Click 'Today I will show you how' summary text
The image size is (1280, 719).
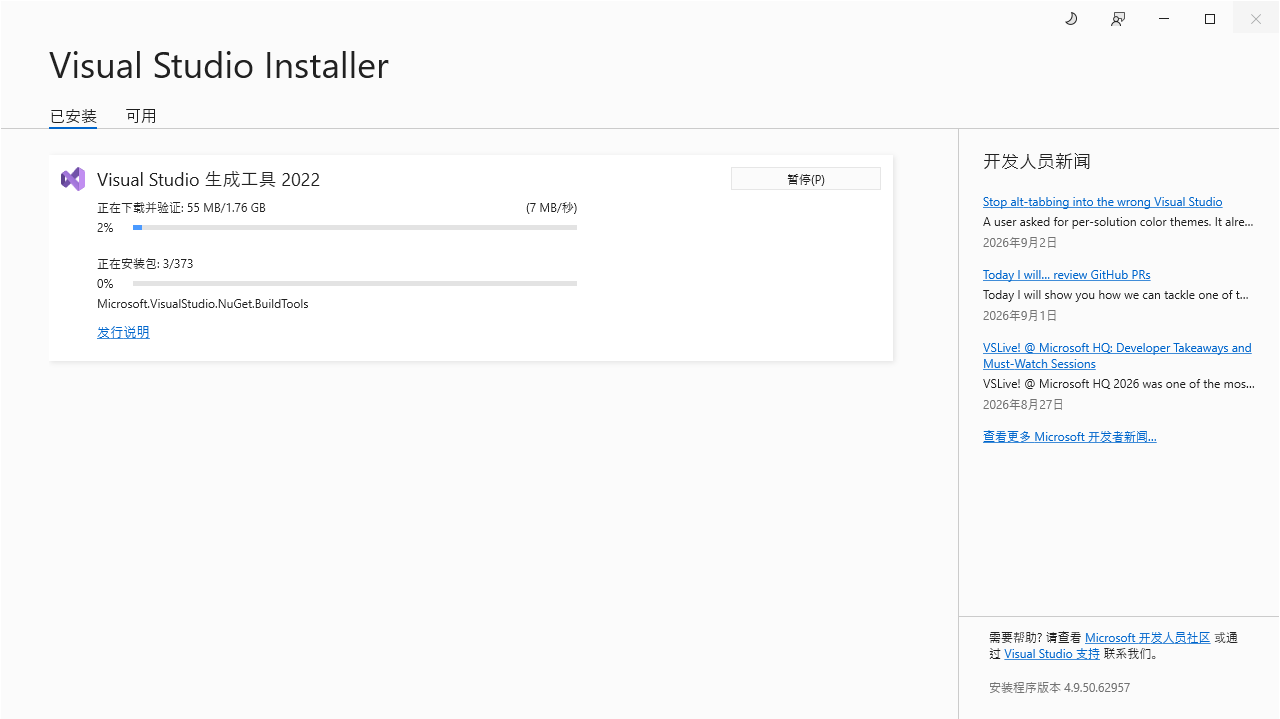click(x=1116, y=295)
